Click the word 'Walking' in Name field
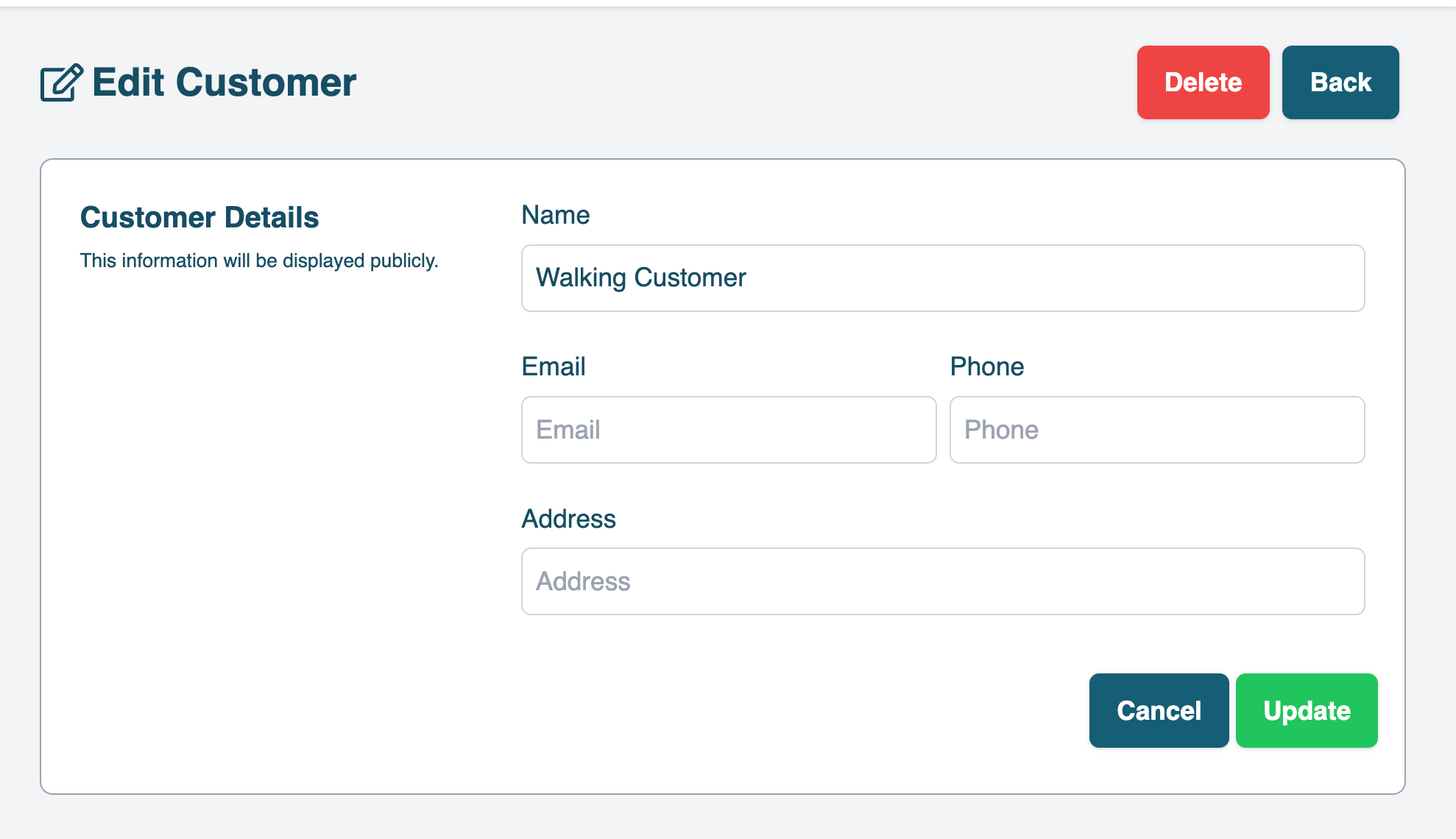The height and width of the screenshot is (839, 1456). 581,278
